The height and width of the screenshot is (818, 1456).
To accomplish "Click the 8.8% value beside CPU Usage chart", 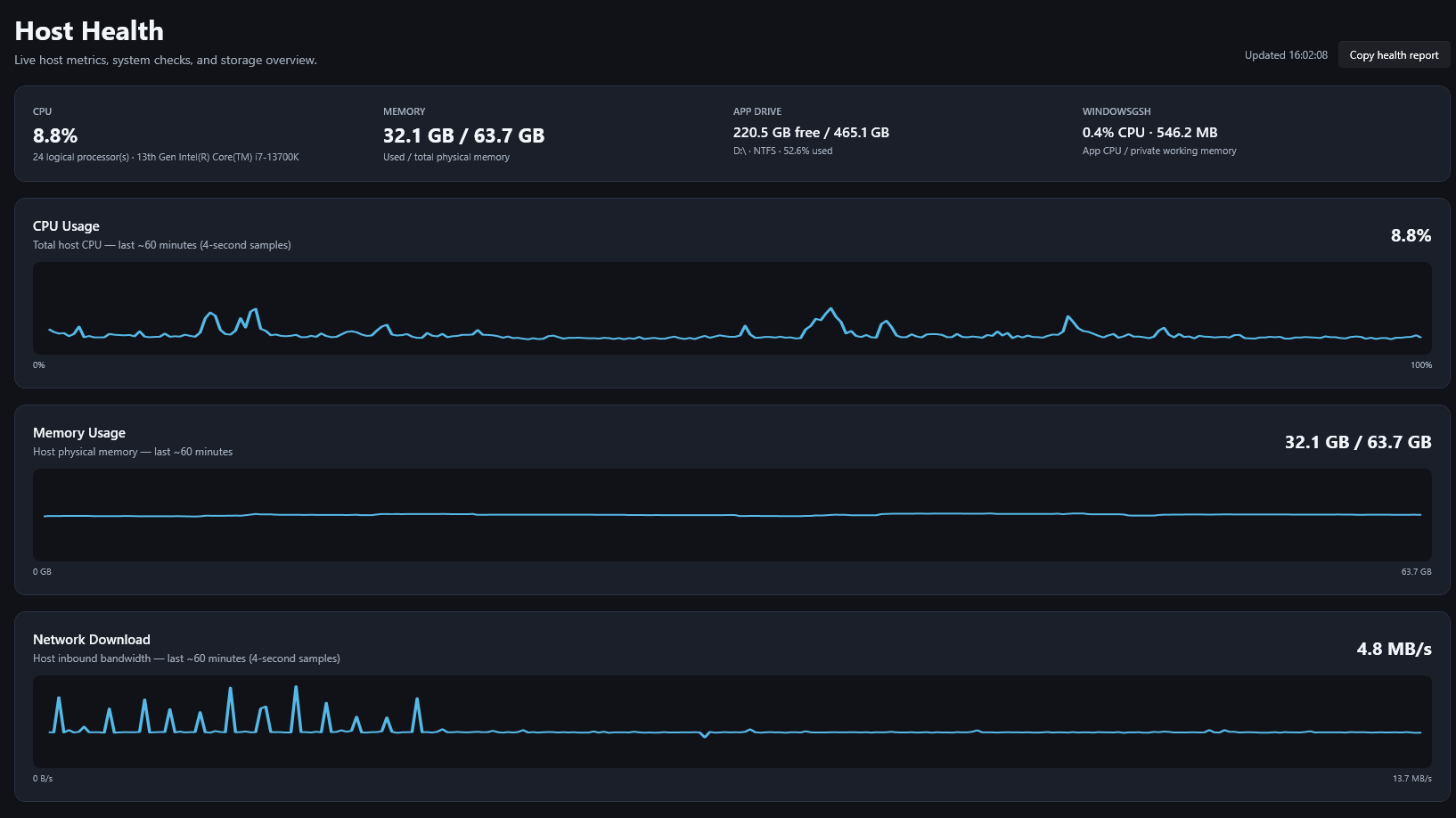I will (x=1411, y=235).
